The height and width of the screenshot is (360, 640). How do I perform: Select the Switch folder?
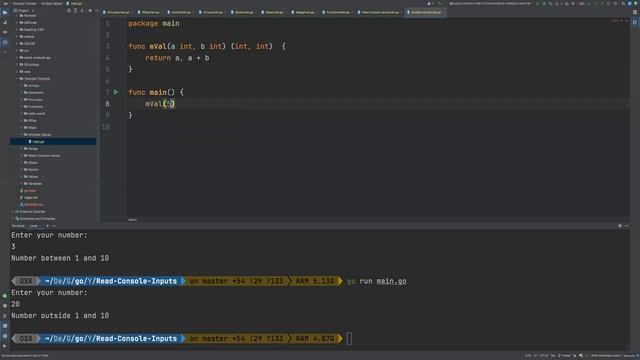point(33,169)
